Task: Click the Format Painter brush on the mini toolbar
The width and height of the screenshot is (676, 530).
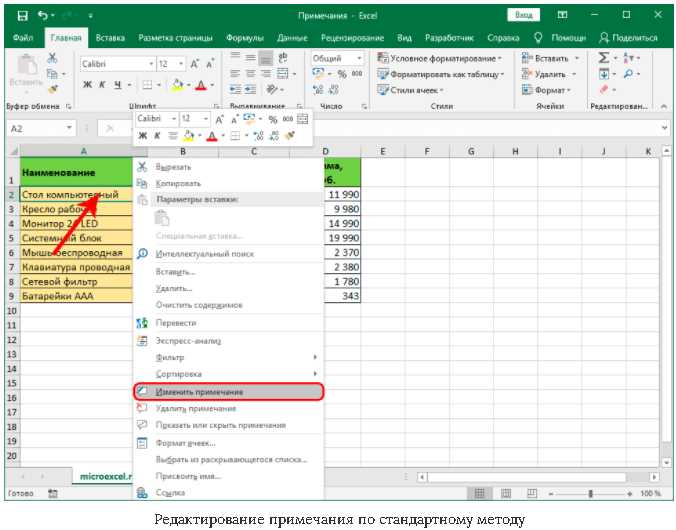Action: click(x=290, y=136)
